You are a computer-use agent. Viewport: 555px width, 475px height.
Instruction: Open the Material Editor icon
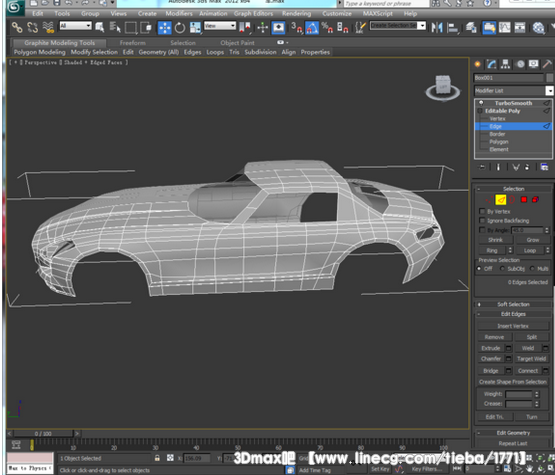click(538, 28)
